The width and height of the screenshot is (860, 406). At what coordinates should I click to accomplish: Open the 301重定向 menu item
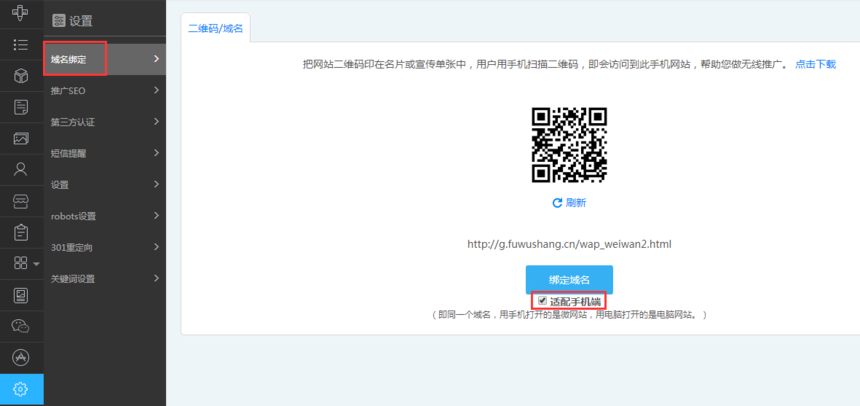tap(105, 247)
